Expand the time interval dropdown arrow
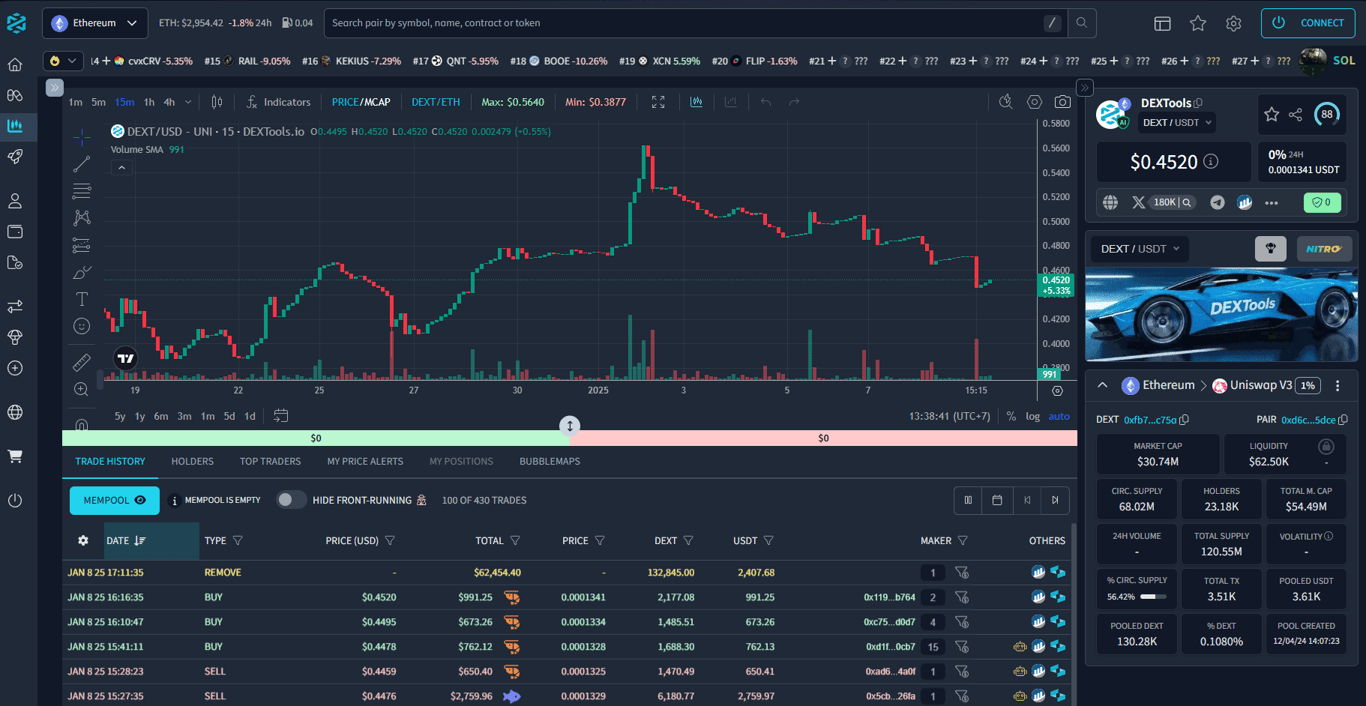The height and width of the screenshot is (706, 1366). pyautogui.click(x=188, y=102)
